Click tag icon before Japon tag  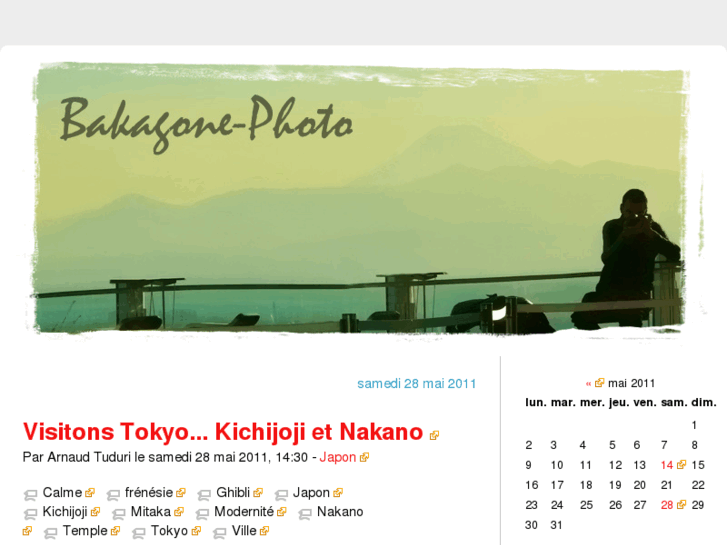click(x=281, y=495)
